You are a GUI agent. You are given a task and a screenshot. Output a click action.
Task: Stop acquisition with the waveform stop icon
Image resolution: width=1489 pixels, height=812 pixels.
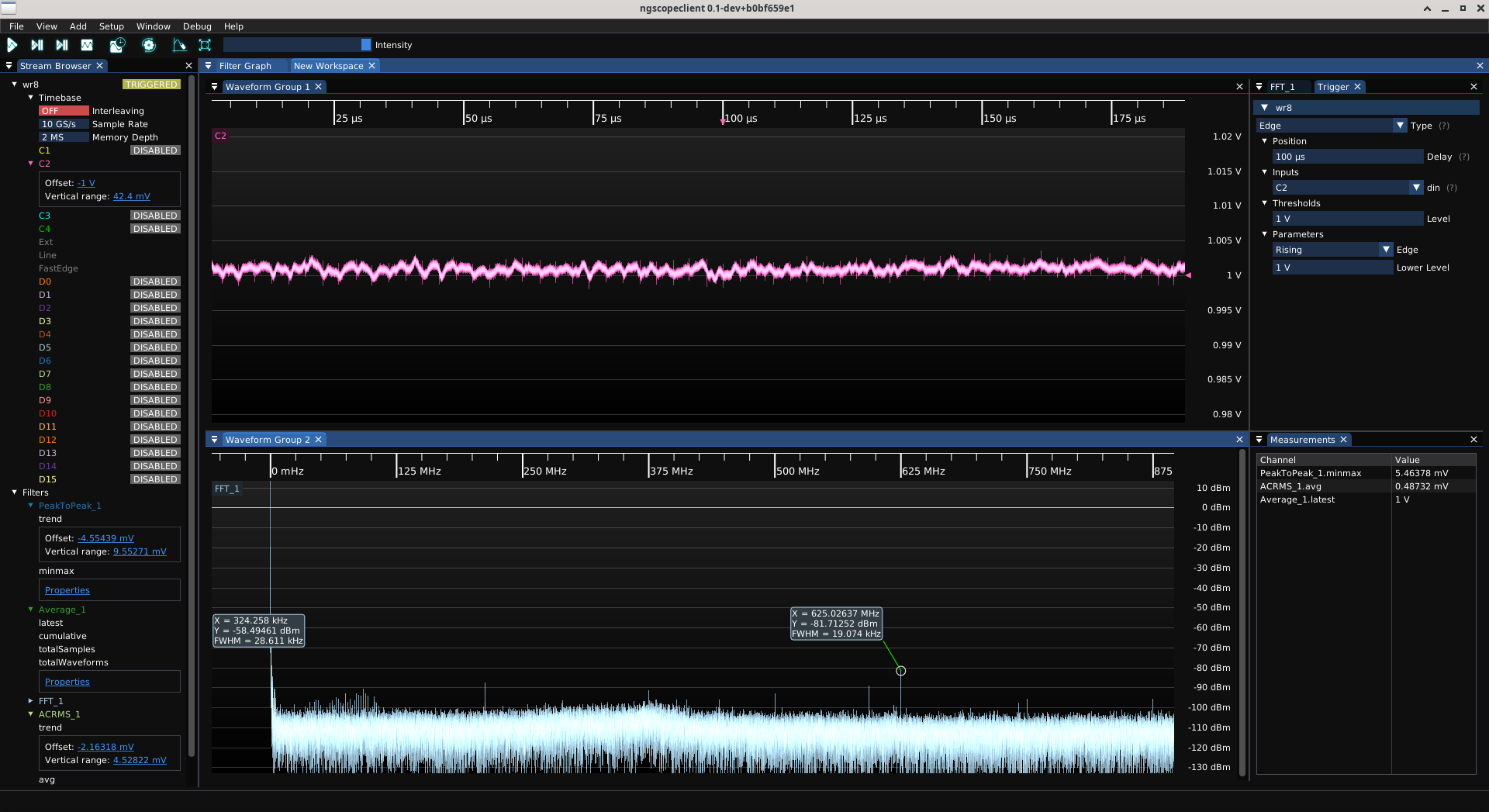[x=87, y=45]
